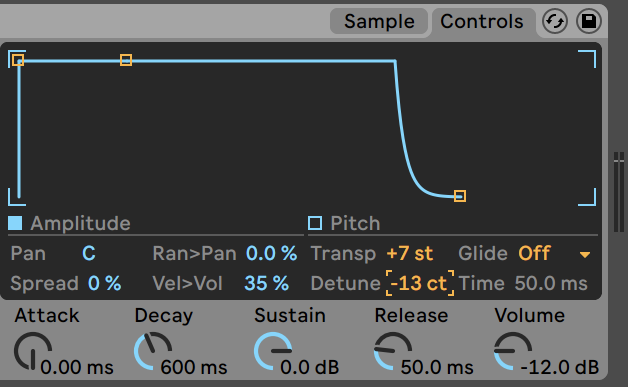Select the Glide Off value chooser
The height and width of the screenshot is (387, 628).
pos(535,253)
